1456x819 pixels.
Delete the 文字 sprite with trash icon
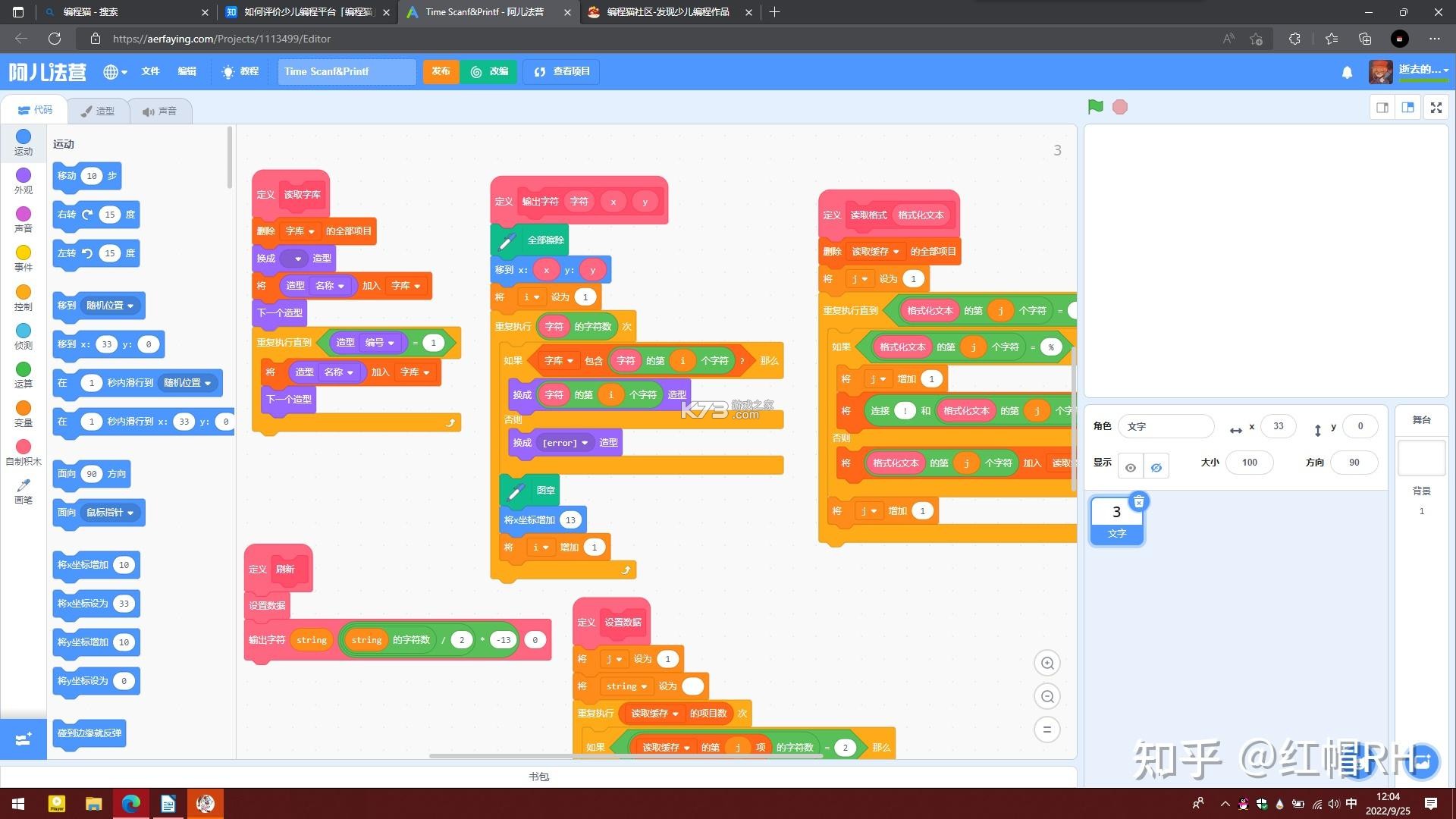[x=1138, y=501]
